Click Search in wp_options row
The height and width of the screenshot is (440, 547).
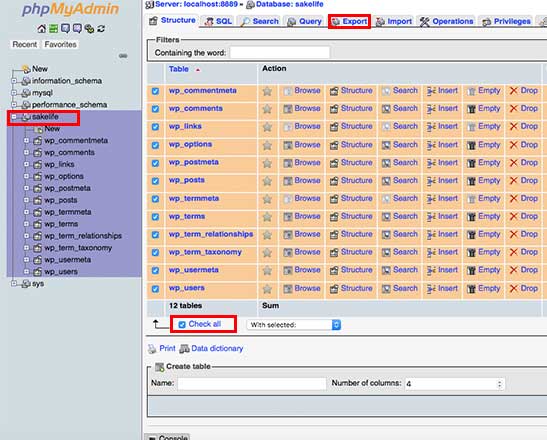coord(400,144)
